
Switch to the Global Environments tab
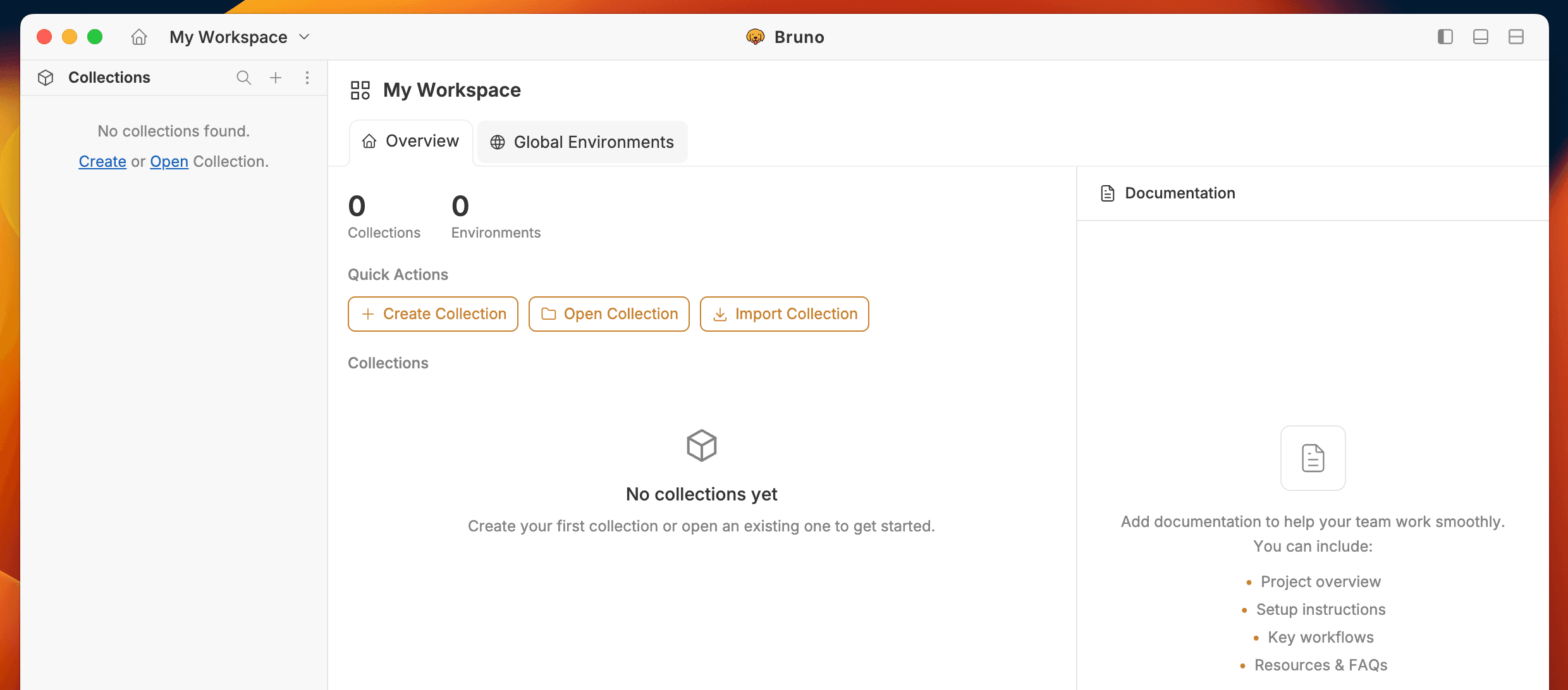[582, 142]
